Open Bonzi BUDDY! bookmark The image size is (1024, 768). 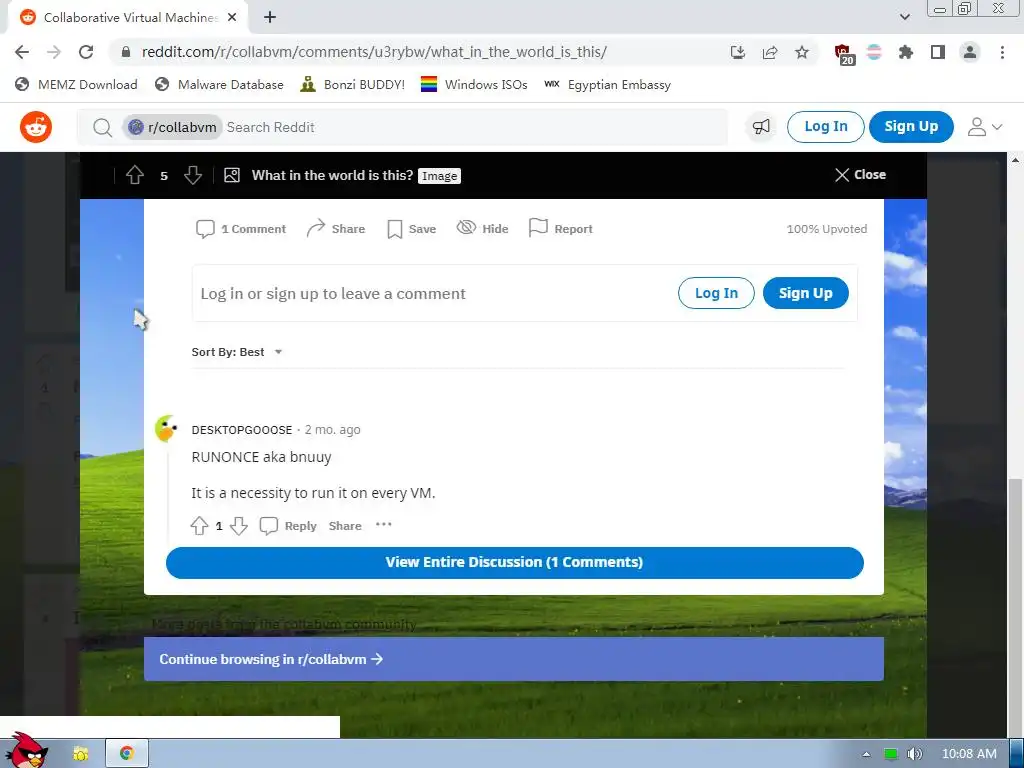pos(353,84)
